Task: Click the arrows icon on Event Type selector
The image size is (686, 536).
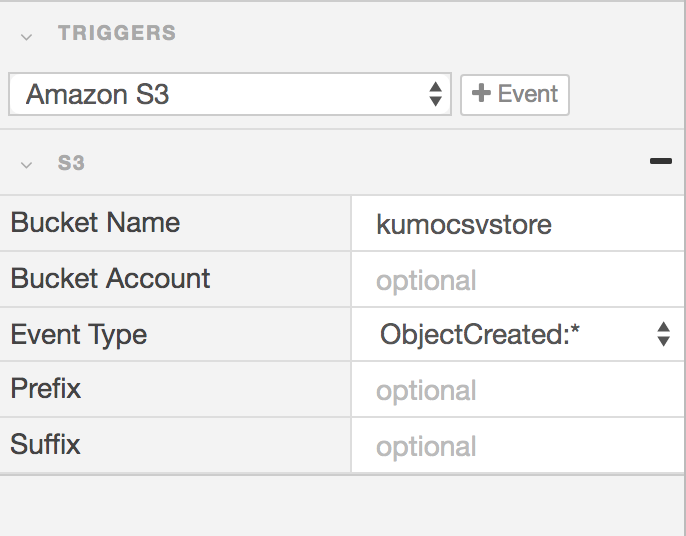Action: click(663, 335)
